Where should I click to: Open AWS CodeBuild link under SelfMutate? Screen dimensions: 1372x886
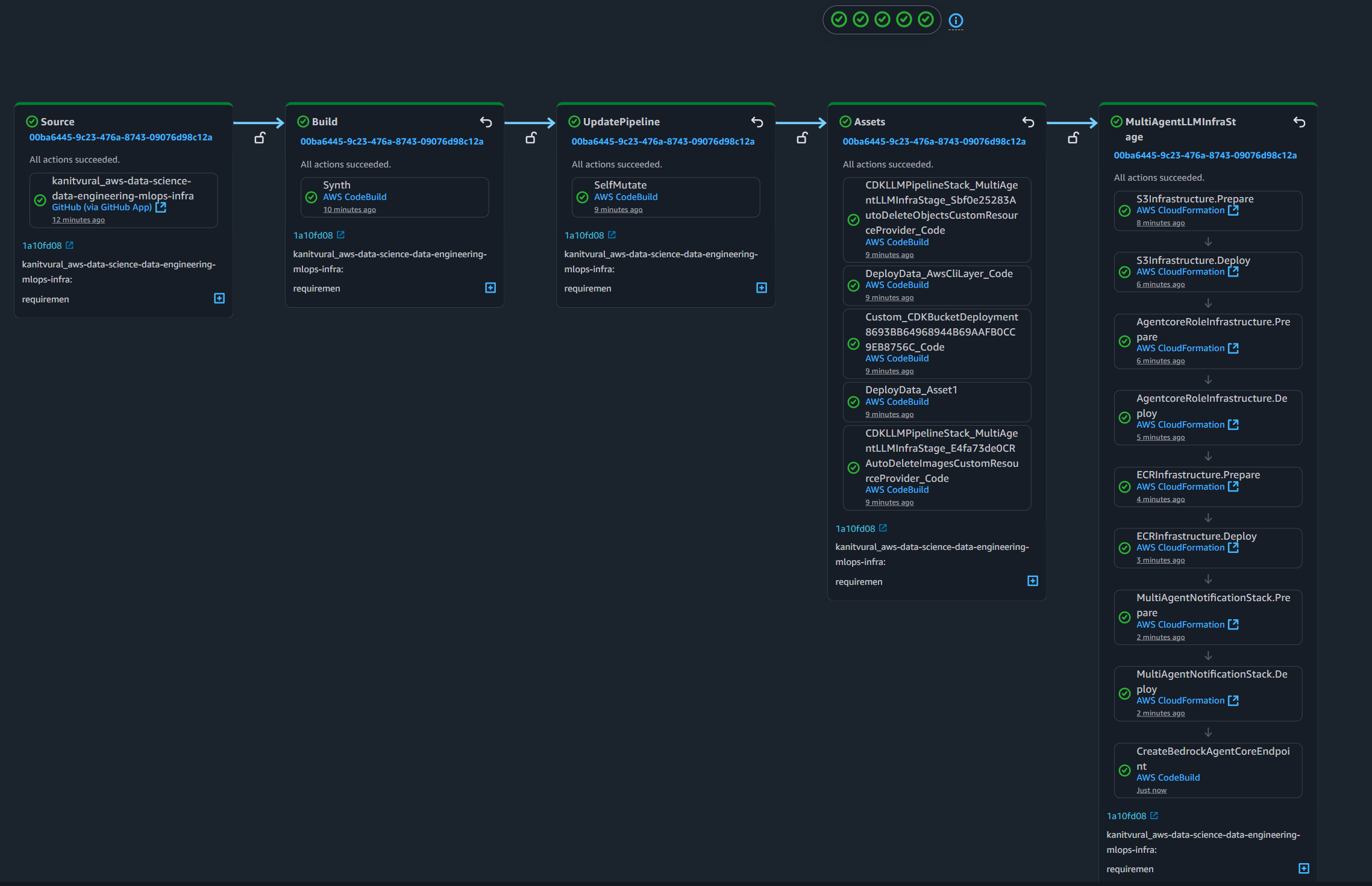tap(626, 197)
